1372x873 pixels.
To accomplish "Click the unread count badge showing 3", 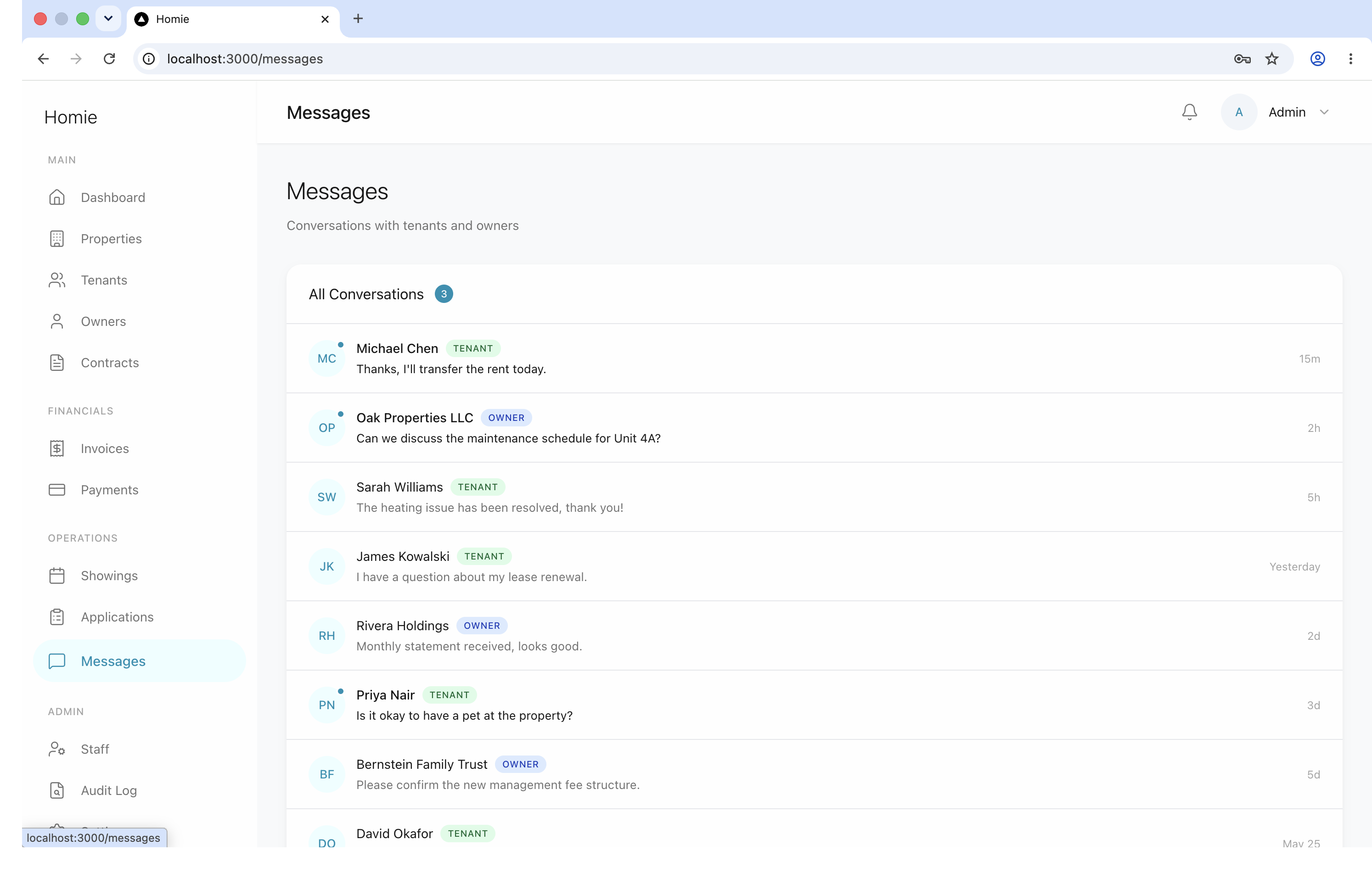I will coord(444,294).
